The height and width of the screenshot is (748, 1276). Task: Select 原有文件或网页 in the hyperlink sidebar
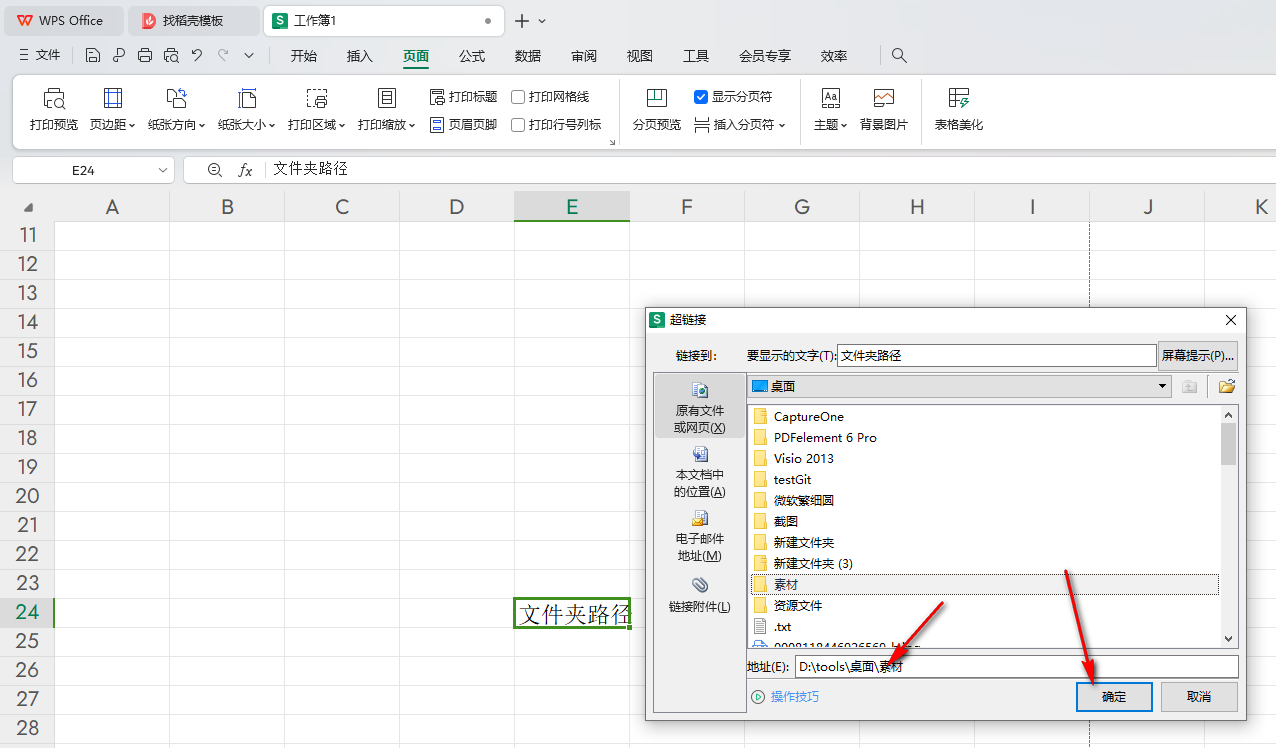click(700, 408)
